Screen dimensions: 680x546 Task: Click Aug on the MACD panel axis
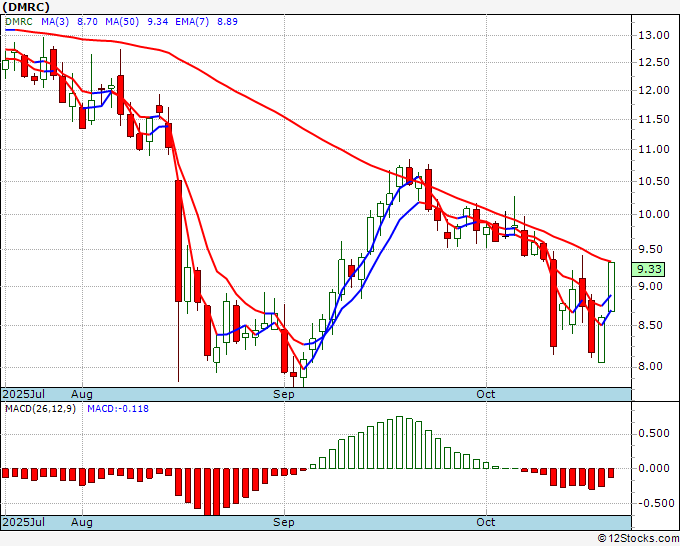[x=82, y=522]
